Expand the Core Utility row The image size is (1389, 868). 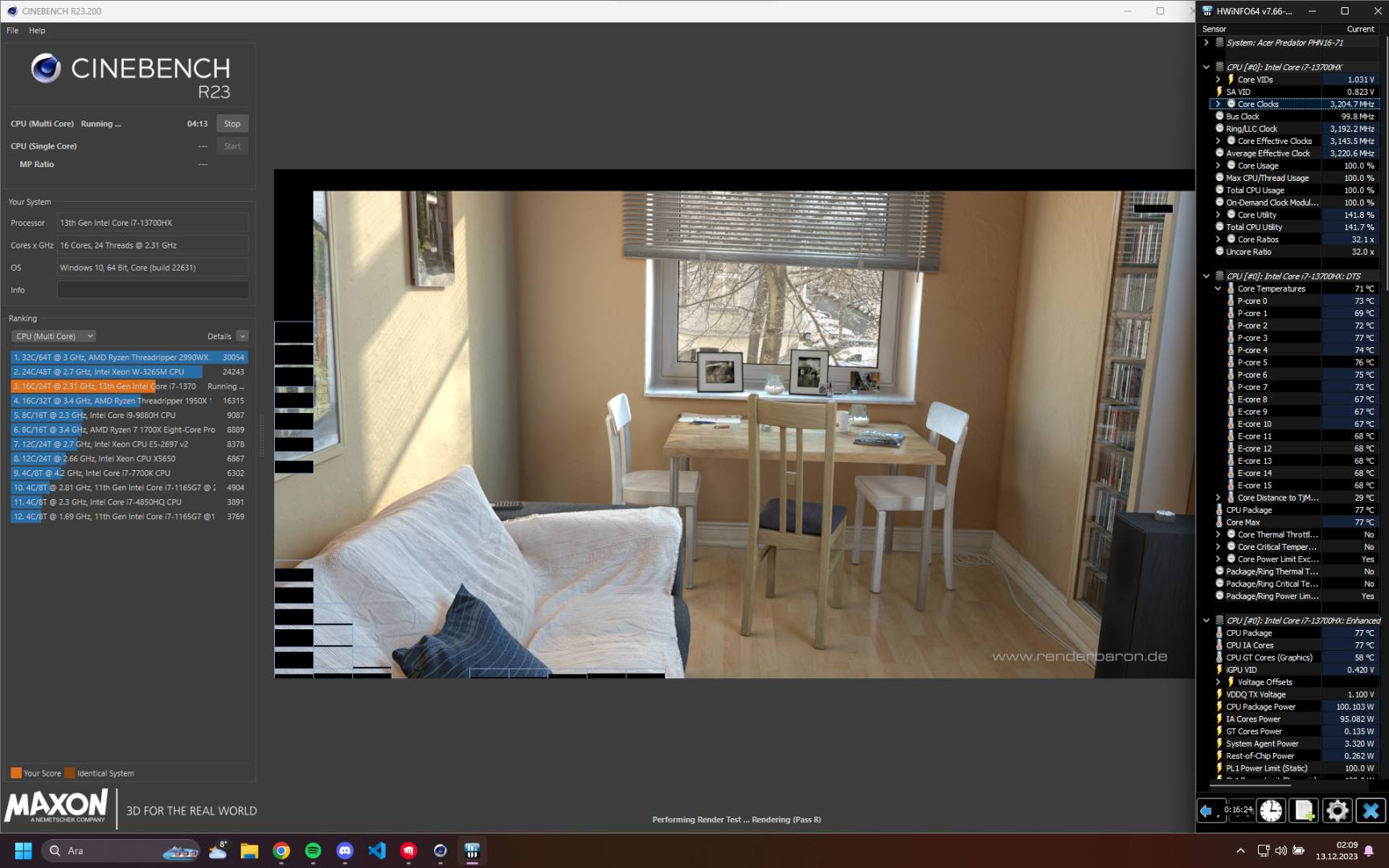[1218, 215]
